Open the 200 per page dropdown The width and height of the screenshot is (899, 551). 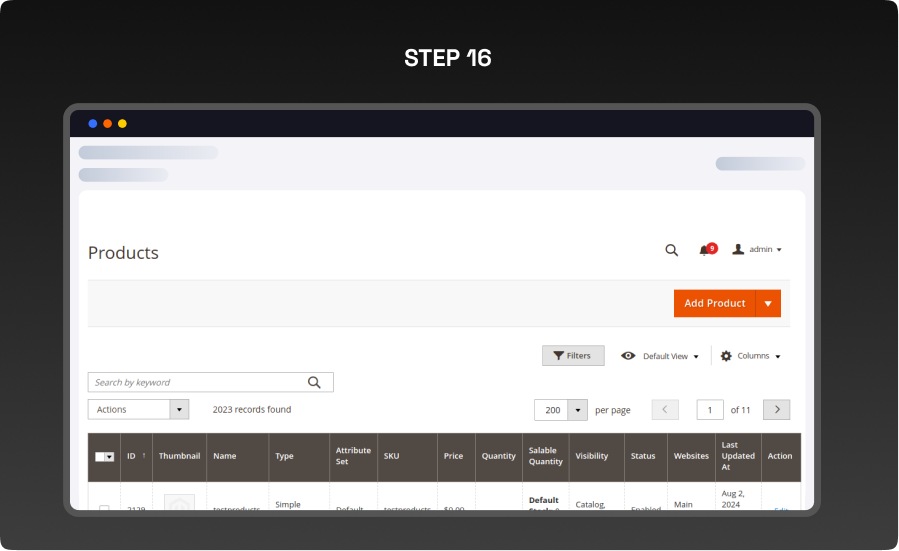(x=577, y=410)
